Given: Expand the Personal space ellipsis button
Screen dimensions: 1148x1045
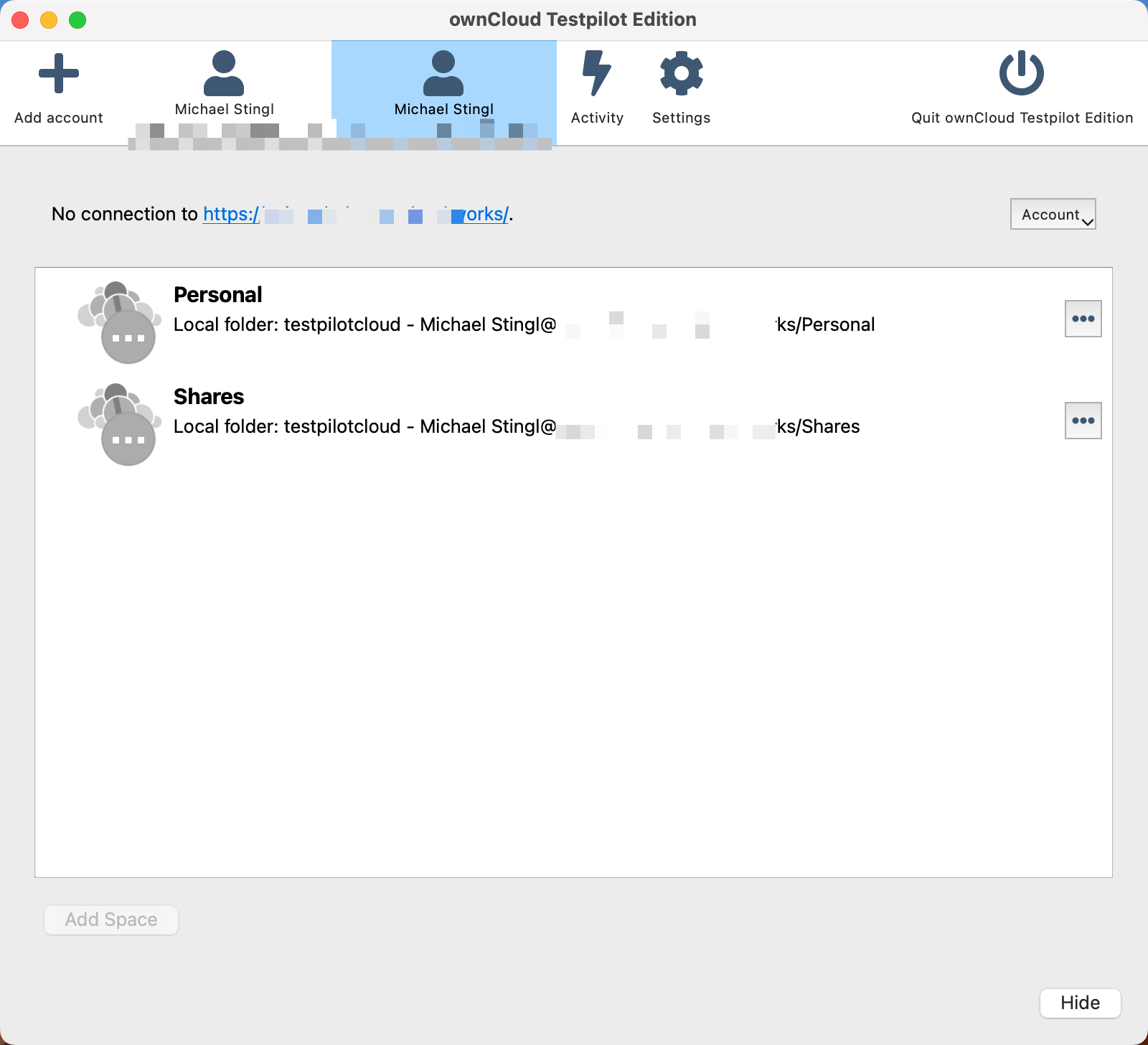Looking at the screenshot, I should (x=1081, y=319).
